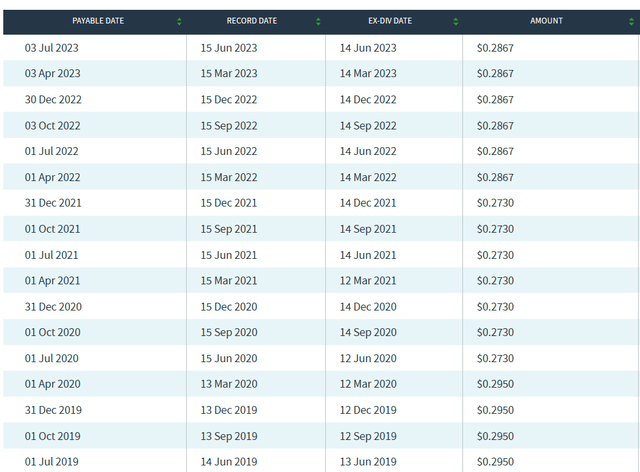Viewport: 640px width, 472px height.
Task: Select payable date 01 Jul 2020
Action: pos(51,358)
